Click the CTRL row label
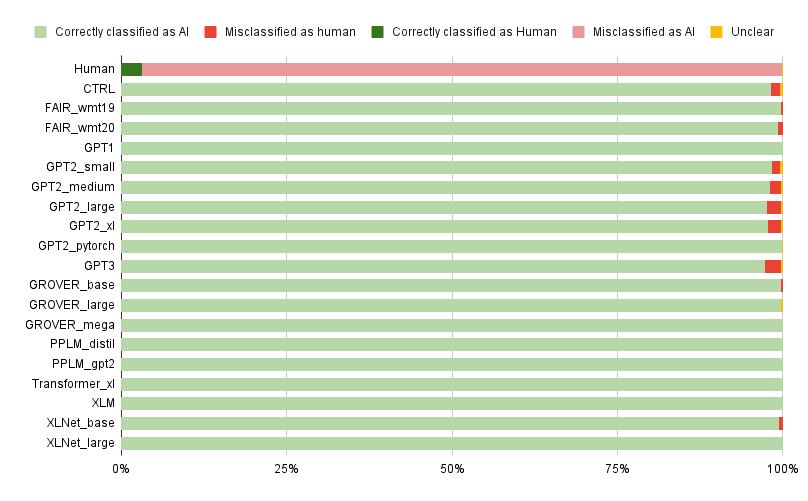The width and height of the screenshot is (808, 501). coord(99,89)
